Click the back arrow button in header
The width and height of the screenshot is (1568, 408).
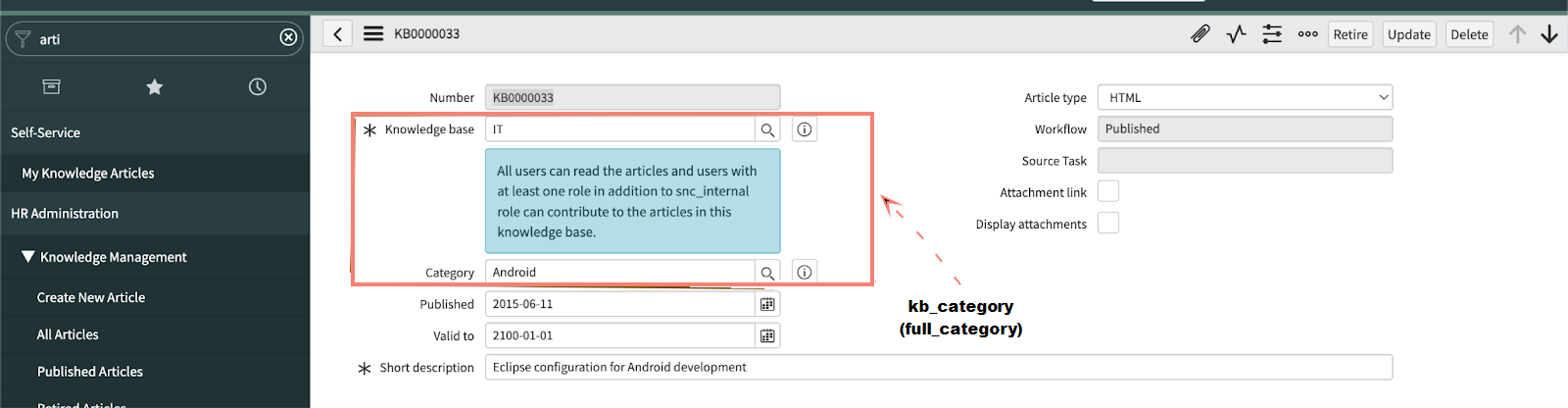[337, 34]
